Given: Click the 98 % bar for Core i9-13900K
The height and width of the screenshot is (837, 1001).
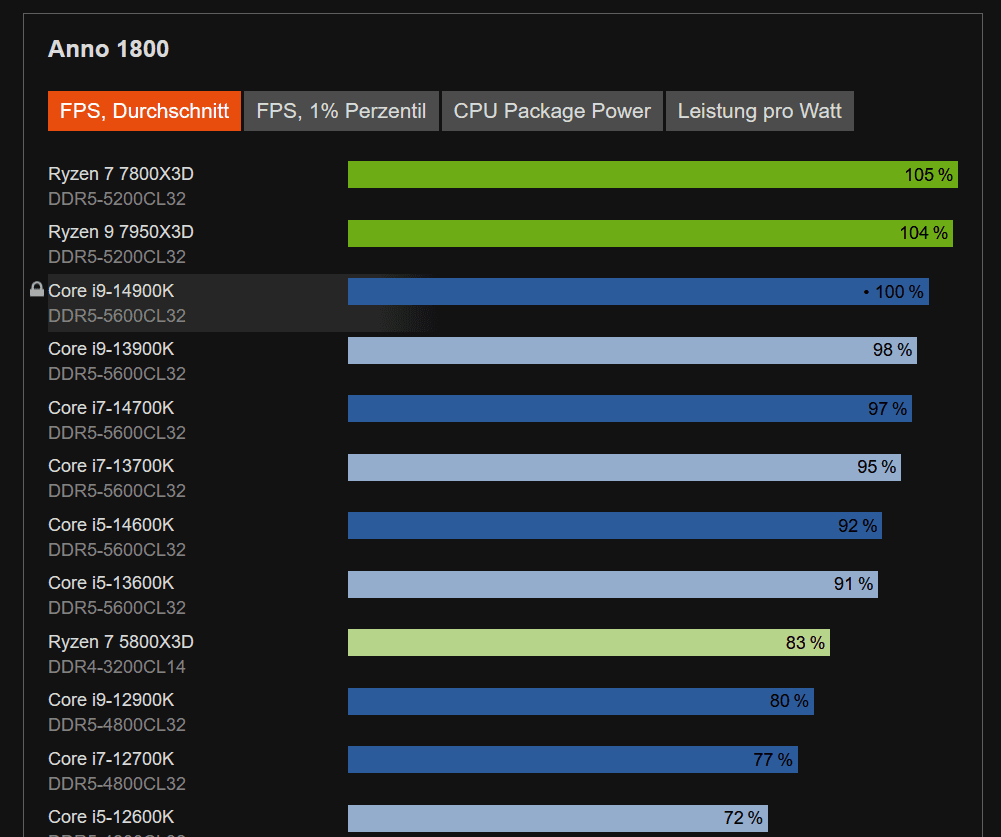Looking at the screenshot, I should coord(632,350).
